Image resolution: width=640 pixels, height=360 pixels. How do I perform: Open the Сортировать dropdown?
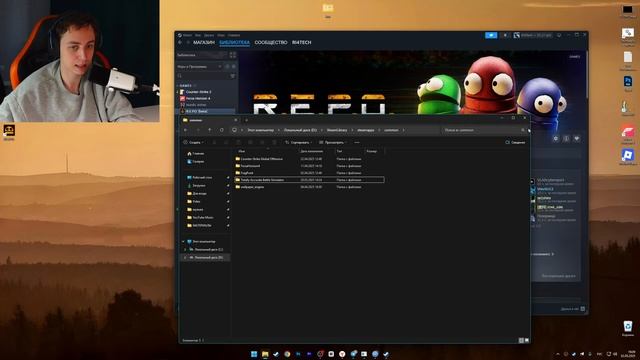coord(298,142)
